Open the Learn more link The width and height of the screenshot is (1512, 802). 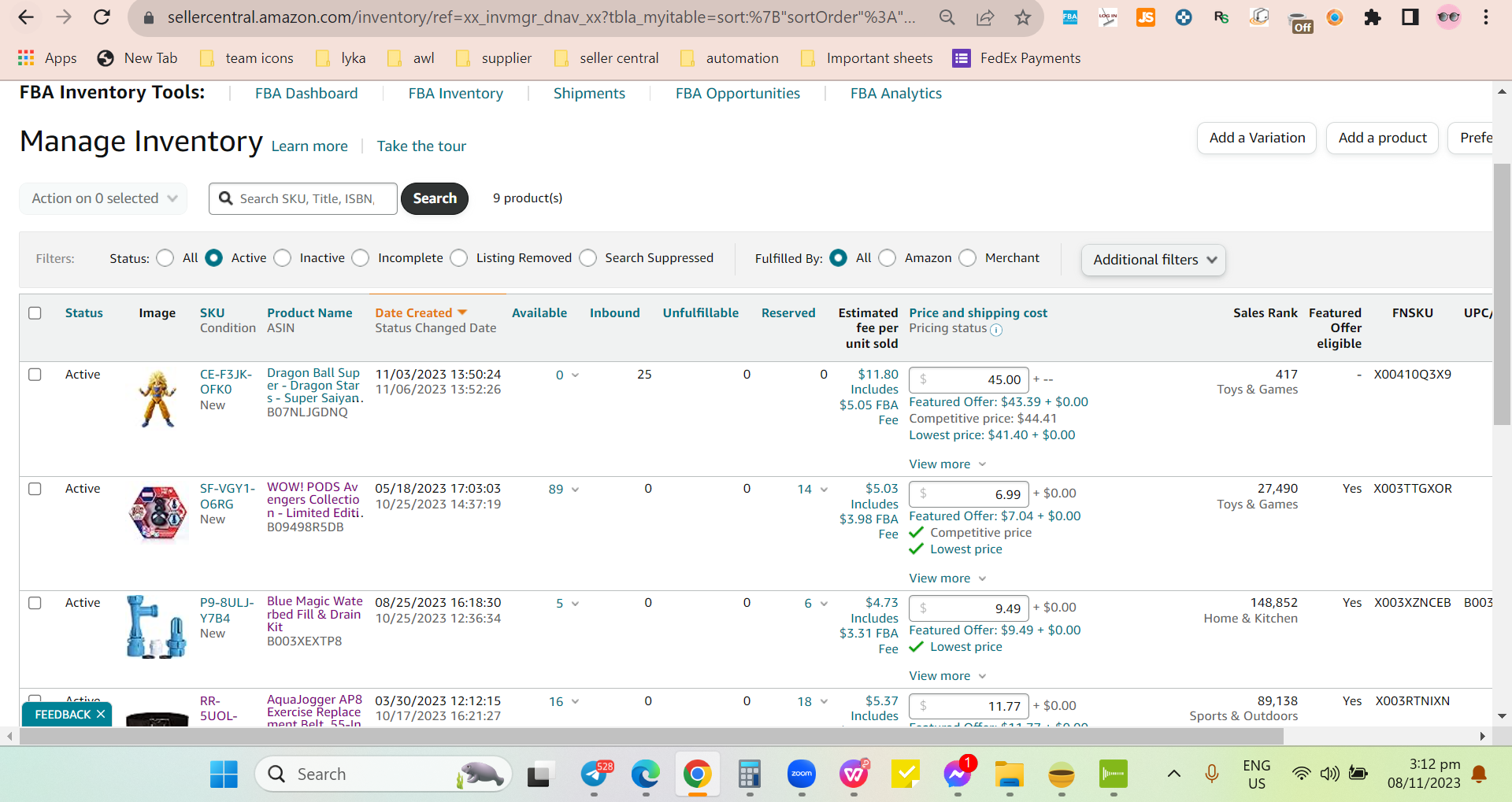[309, 146]
